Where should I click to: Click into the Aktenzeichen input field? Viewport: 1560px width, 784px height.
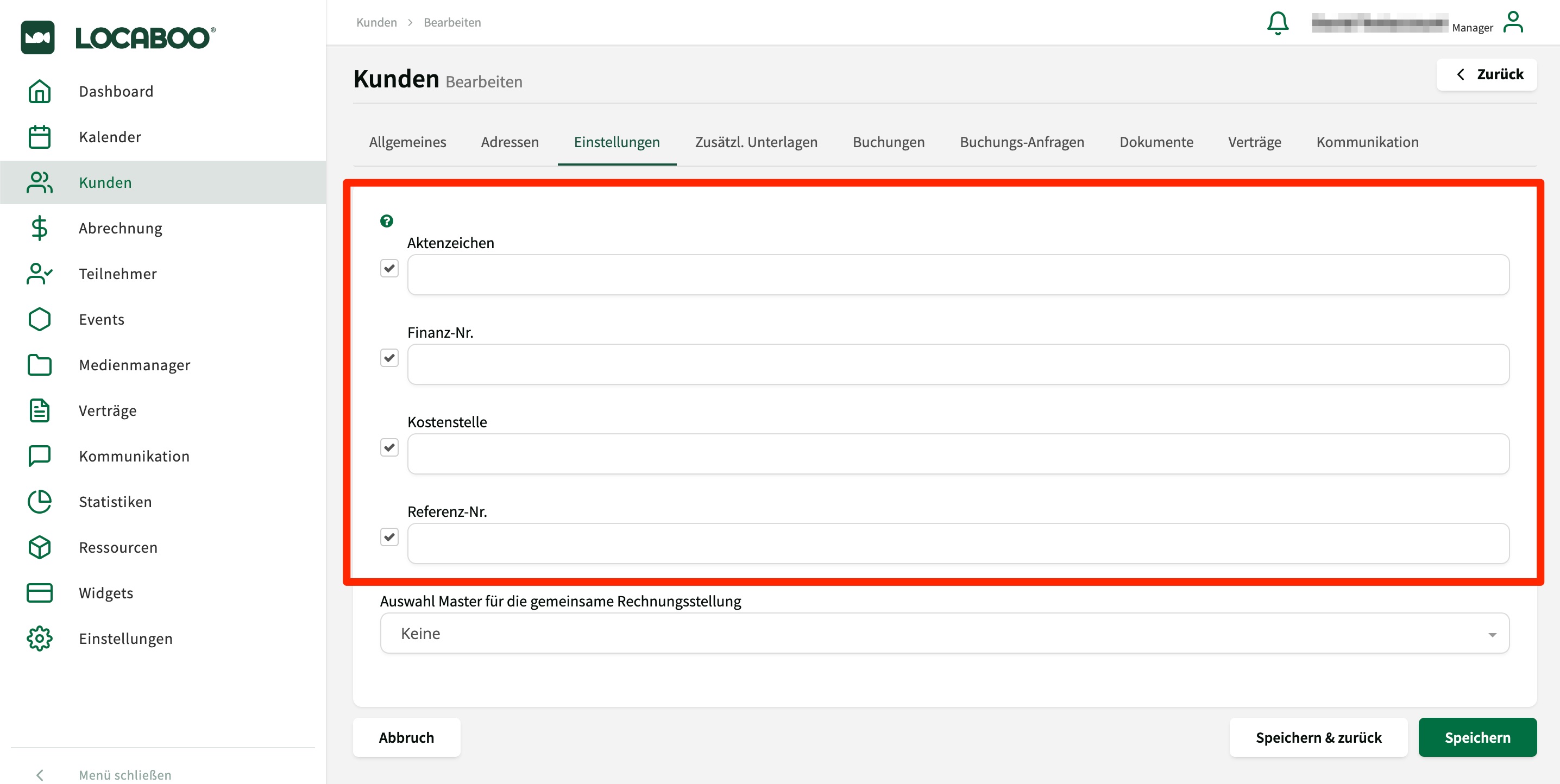point(958,275)
